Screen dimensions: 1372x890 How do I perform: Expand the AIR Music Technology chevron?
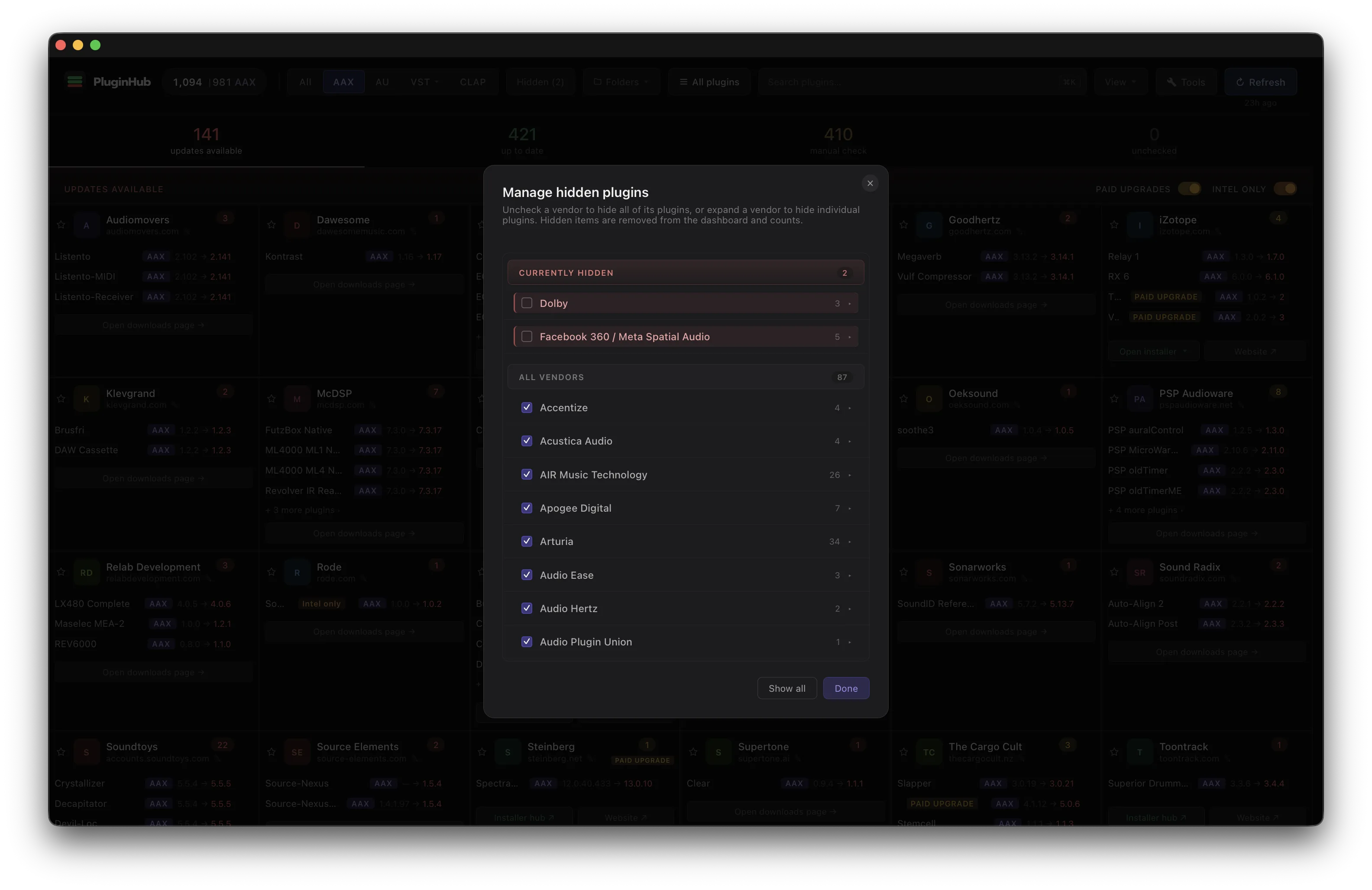tap(850, 475)
